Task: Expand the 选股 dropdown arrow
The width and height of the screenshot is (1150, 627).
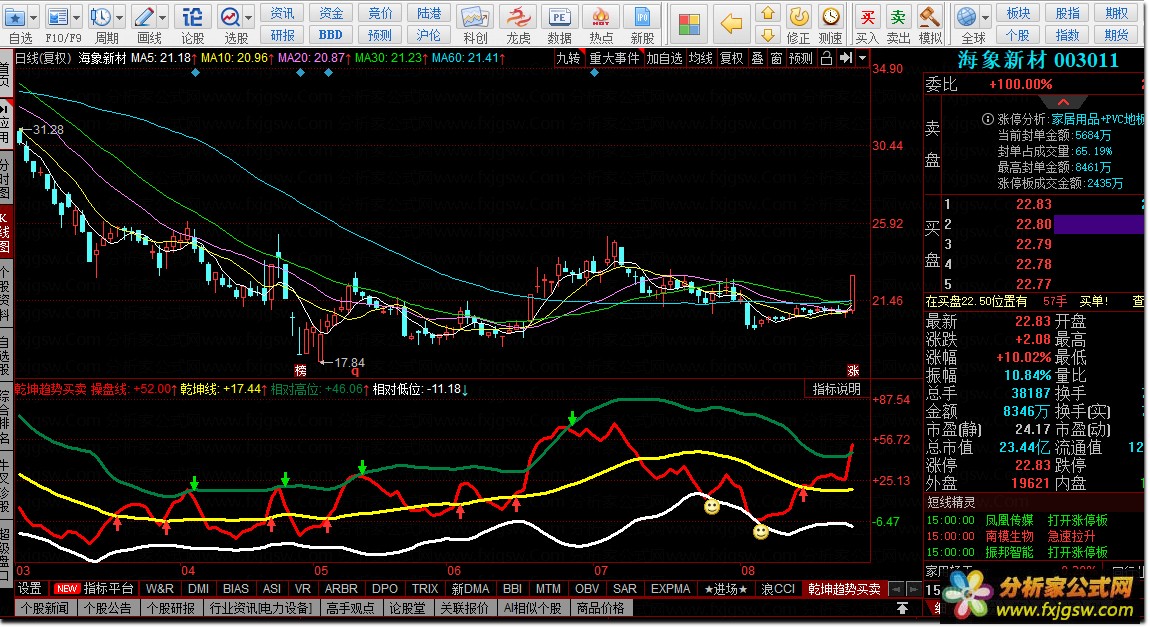Action: 249,17
